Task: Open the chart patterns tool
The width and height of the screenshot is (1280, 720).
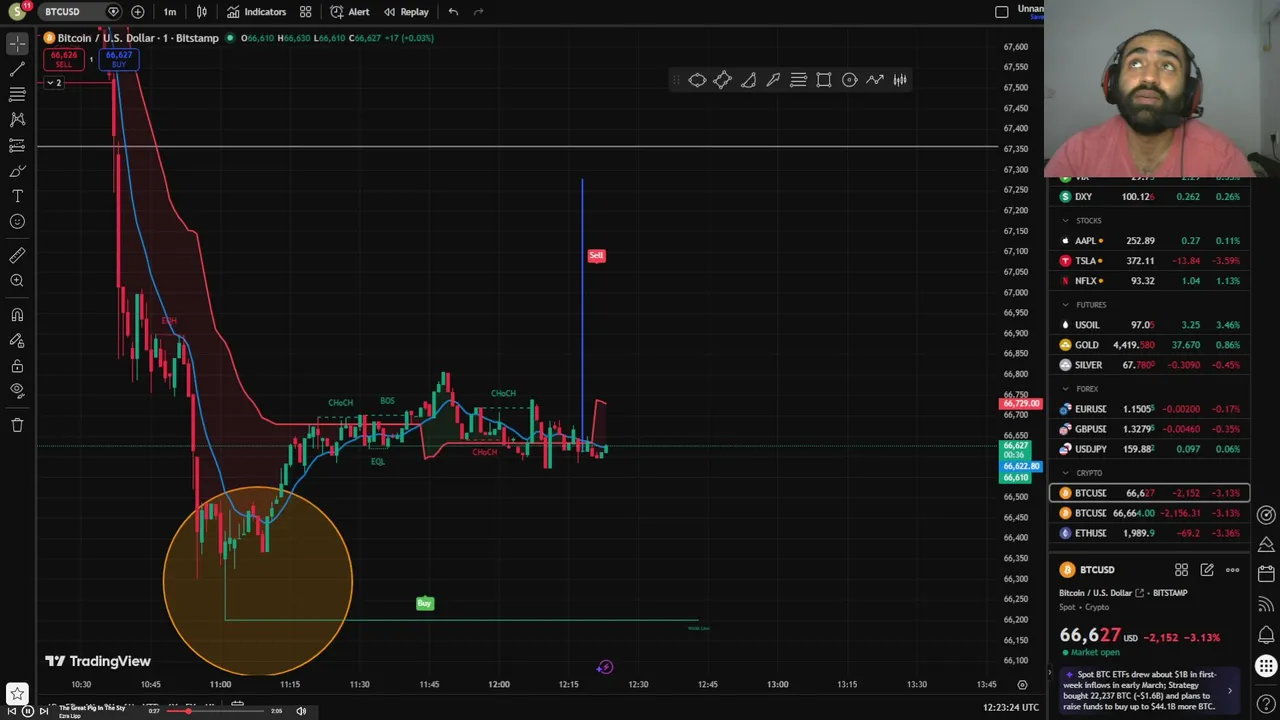Action: [x=17, y=119]
